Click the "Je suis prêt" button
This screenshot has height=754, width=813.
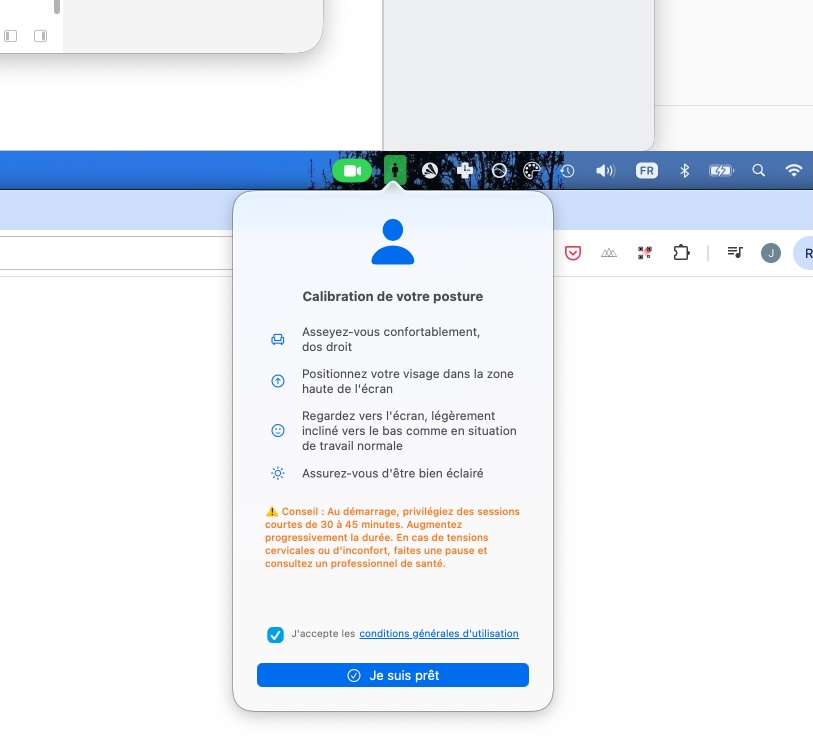click(393, 675)
